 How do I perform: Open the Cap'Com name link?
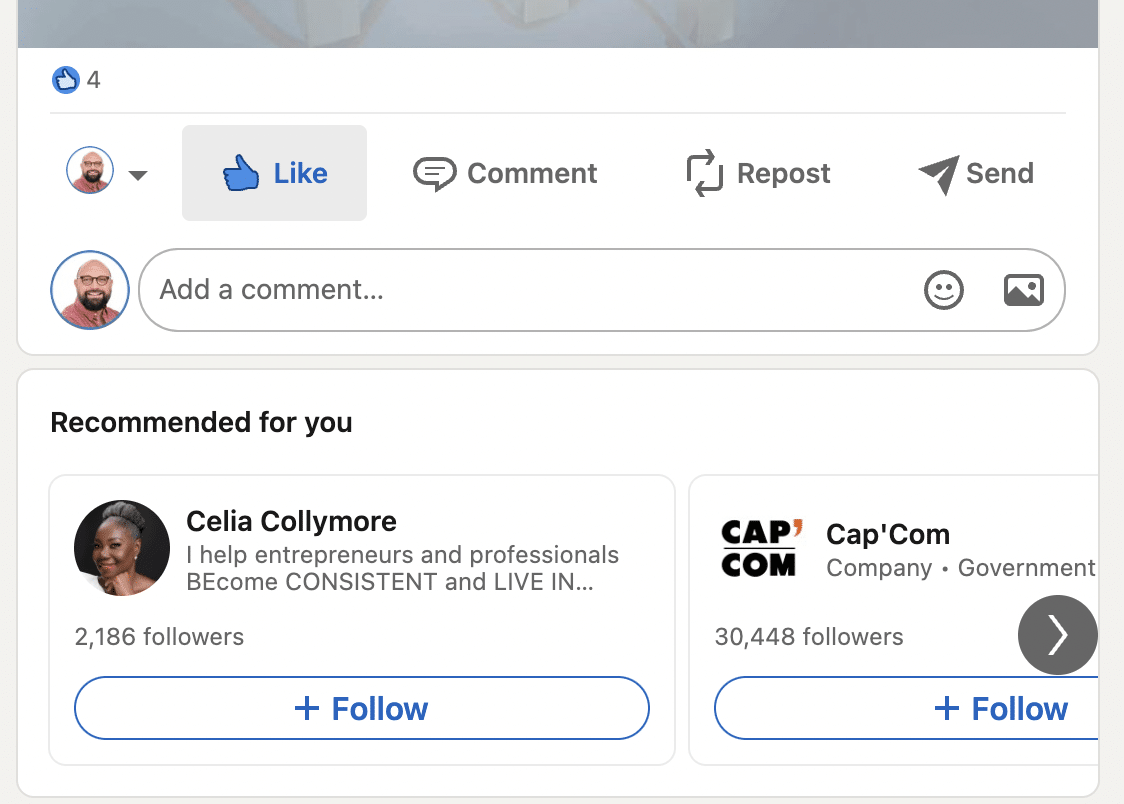click(x=888, y=534)
